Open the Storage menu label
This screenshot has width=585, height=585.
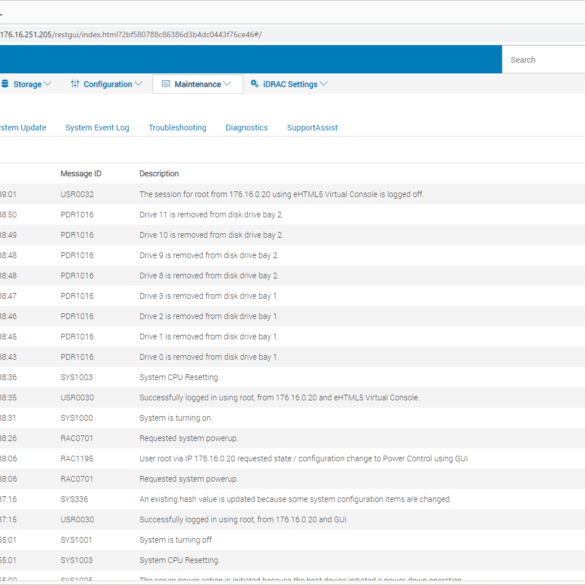click(x=27, y=84)
